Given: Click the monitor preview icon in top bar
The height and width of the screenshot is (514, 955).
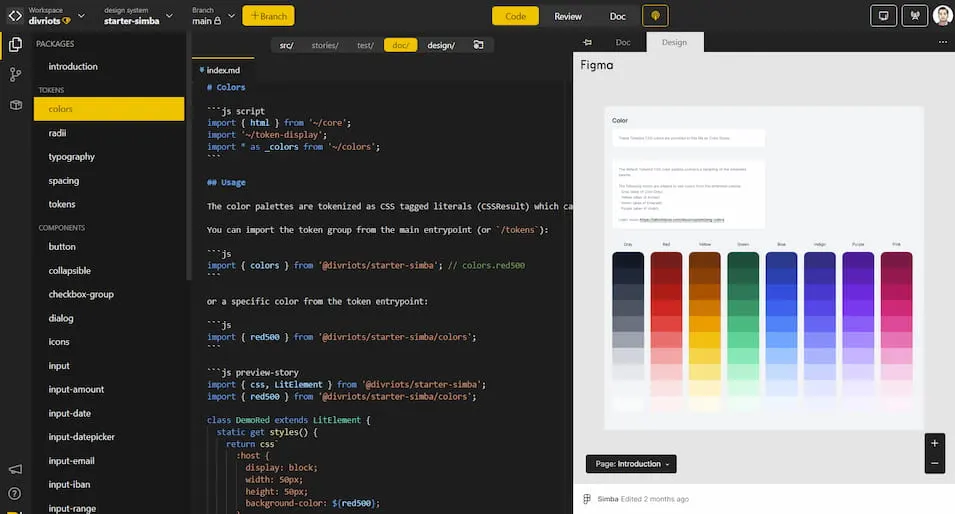Looking at the screenshot, I should (883, 16).
